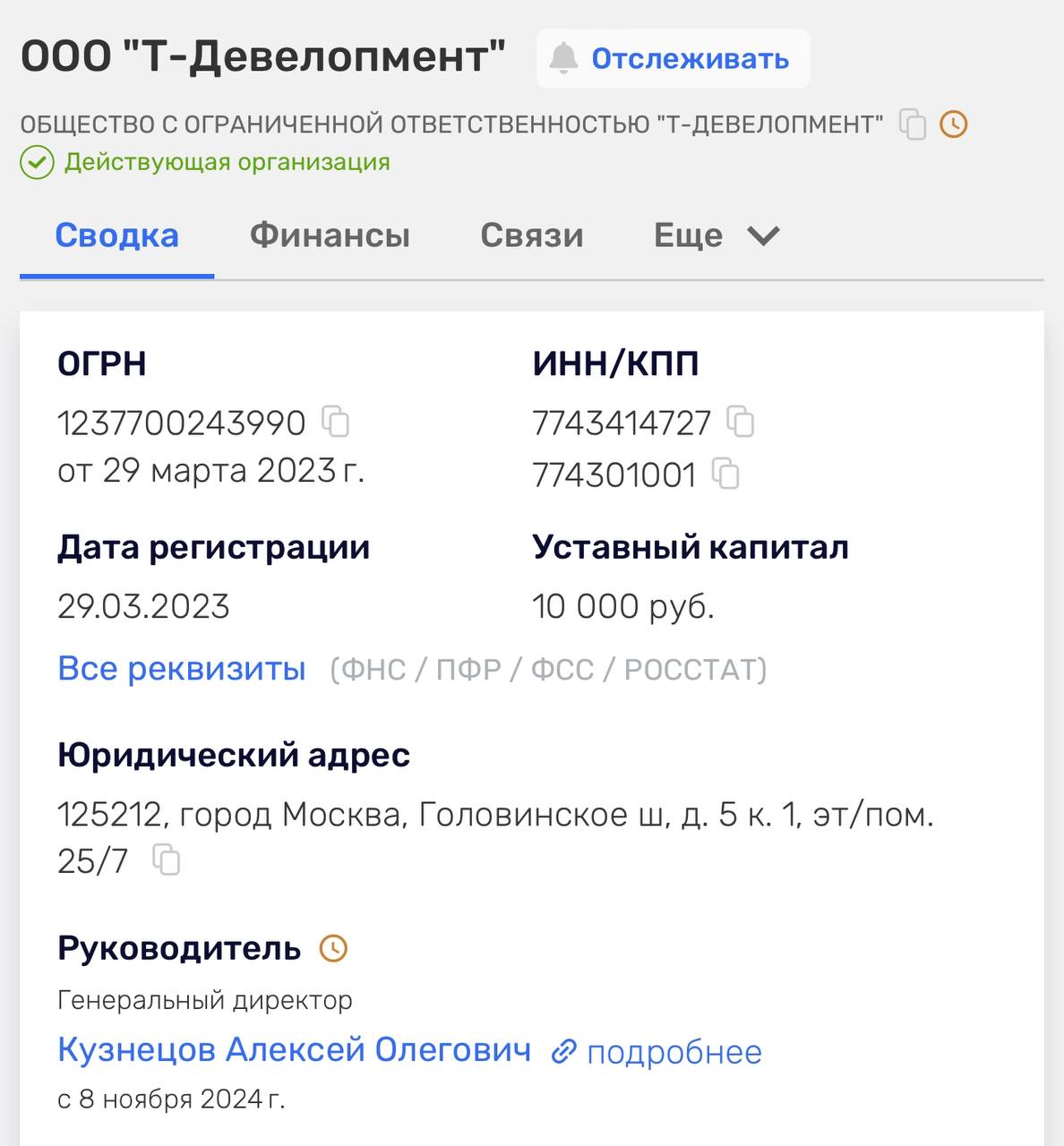1064x1146 pixels.
Task: Expand the Еще dropdown menu
Action: click(x=688, y=235)
